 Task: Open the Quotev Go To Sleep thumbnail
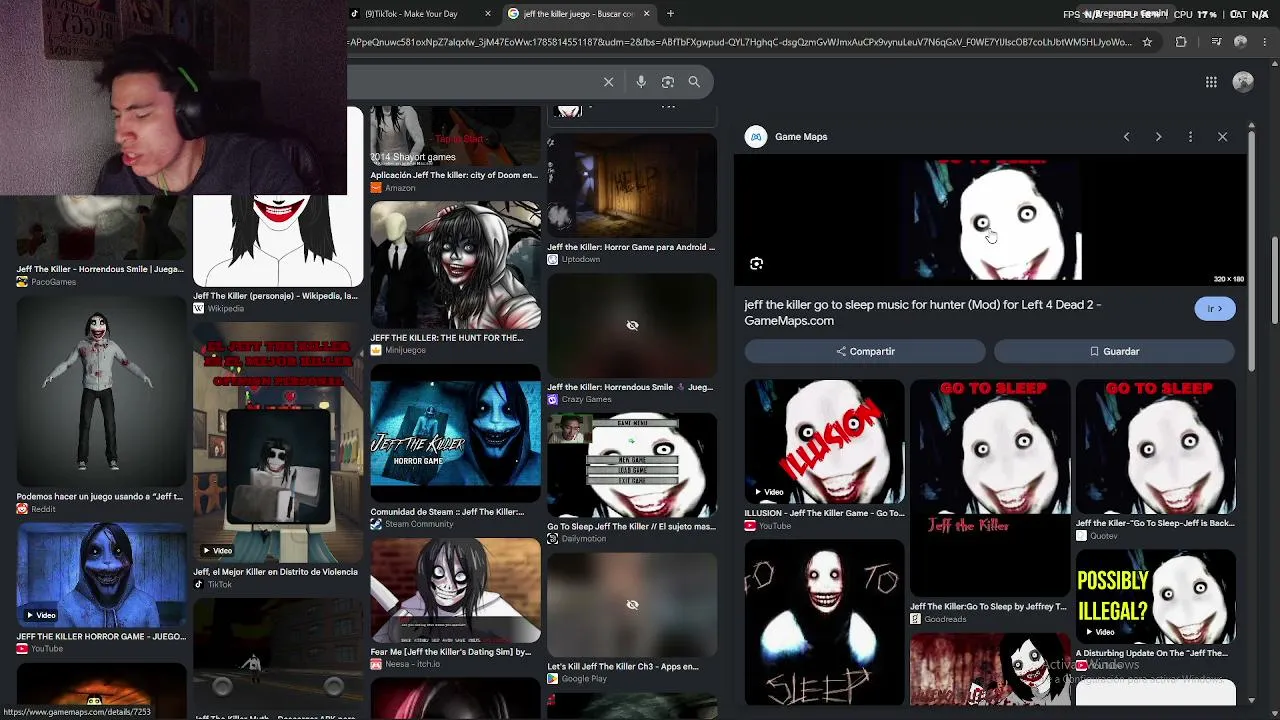pos(1156,447)
